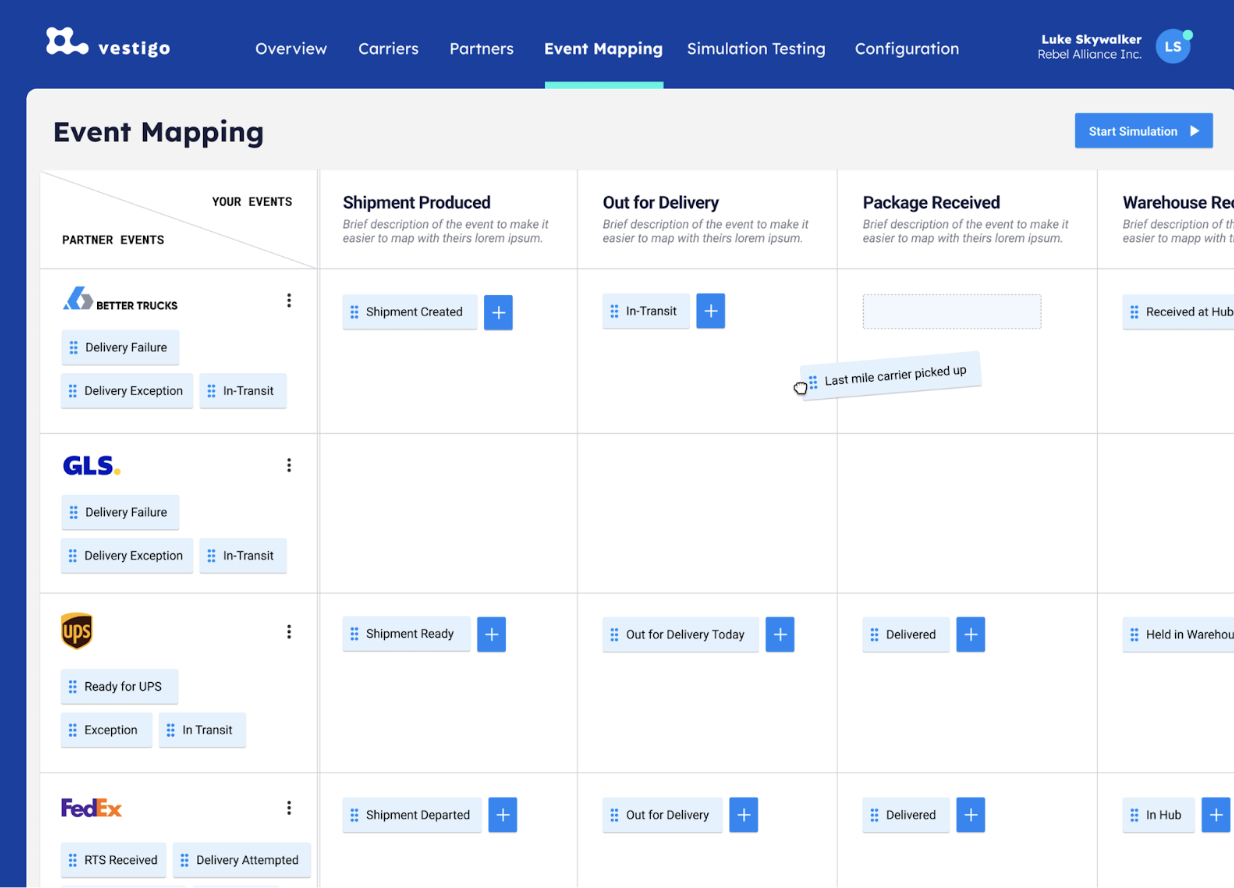Open the FedEx partner options menu
The image size is (1234, 888).
tap(289, 807)
